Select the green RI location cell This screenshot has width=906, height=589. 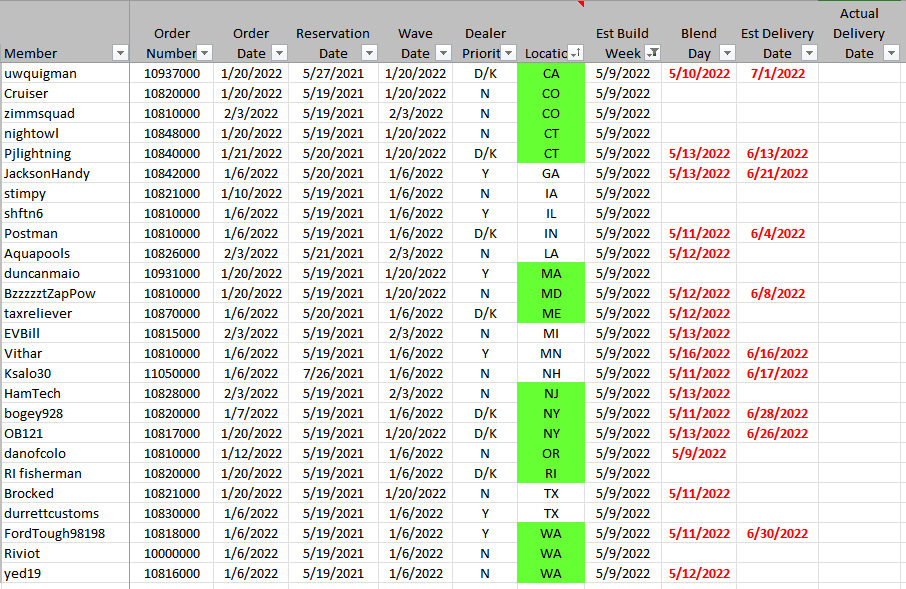(551, 473)
